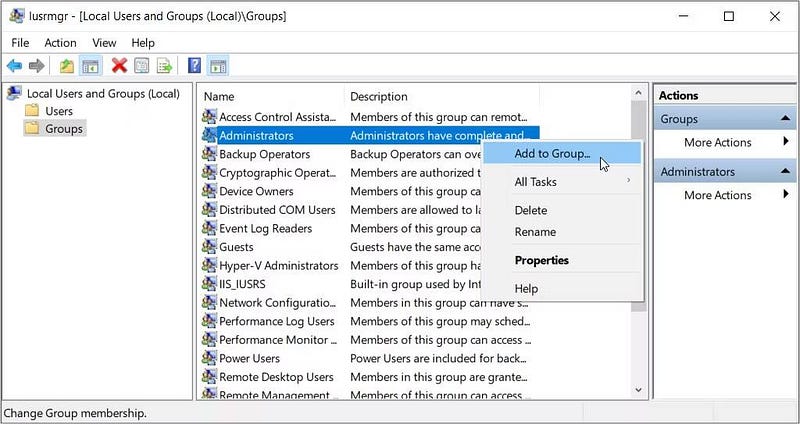Click the scroll down arrow in groups list
800x424 pixels.
pyautogui.click(x=638, y=390)
